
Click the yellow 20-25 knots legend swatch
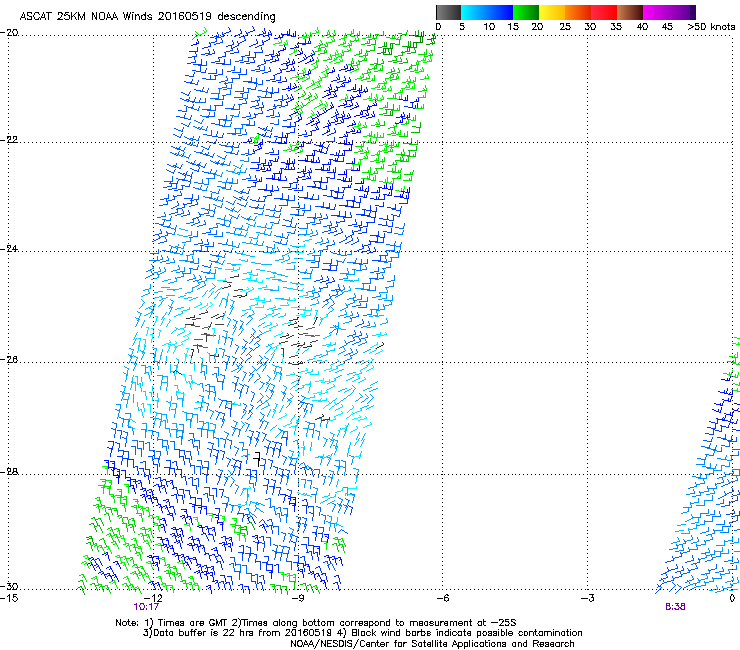[x=552, y=12]
